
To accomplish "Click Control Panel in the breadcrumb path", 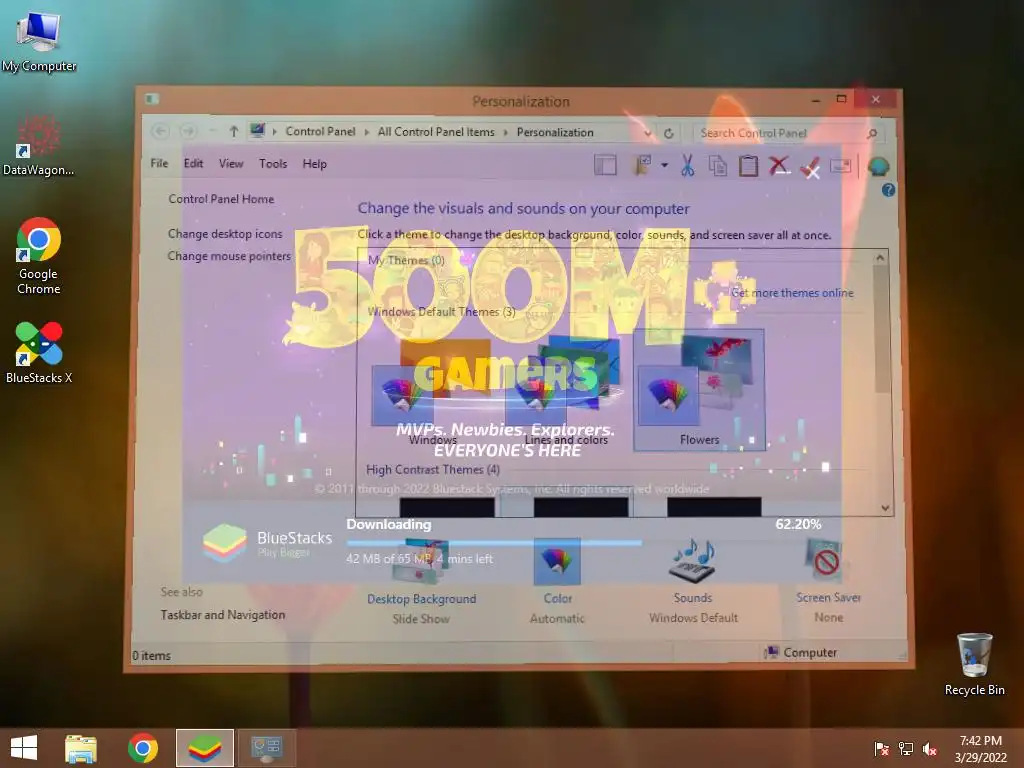I will tap(320, 131).
